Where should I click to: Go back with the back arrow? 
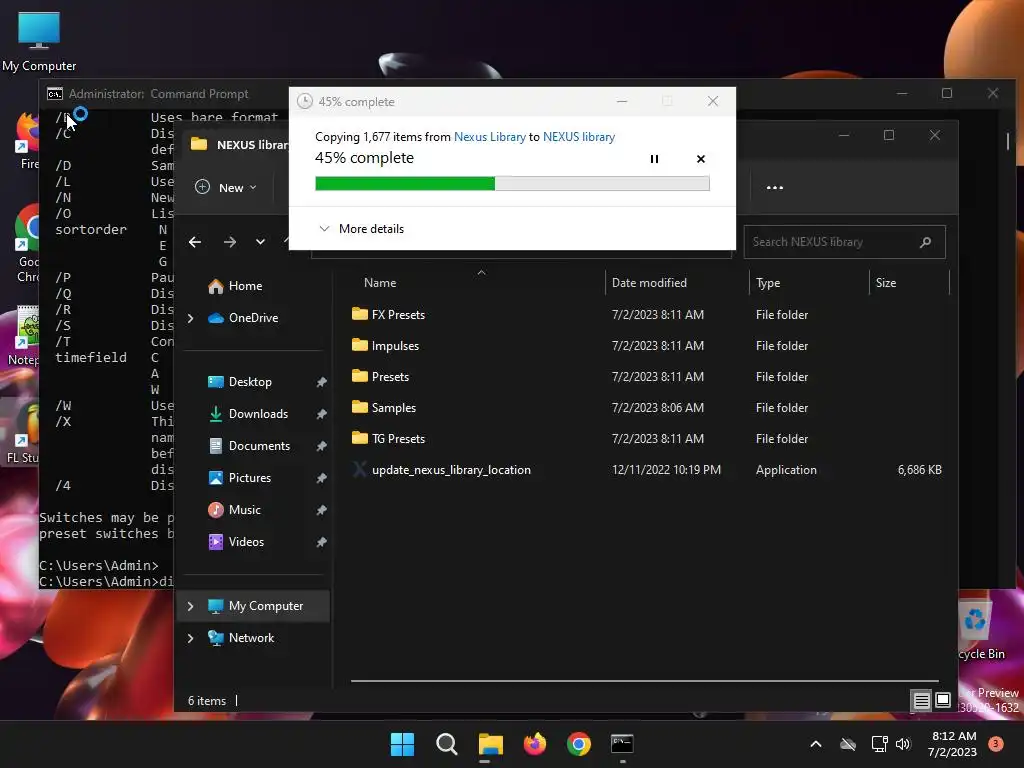tap(195, 242)
